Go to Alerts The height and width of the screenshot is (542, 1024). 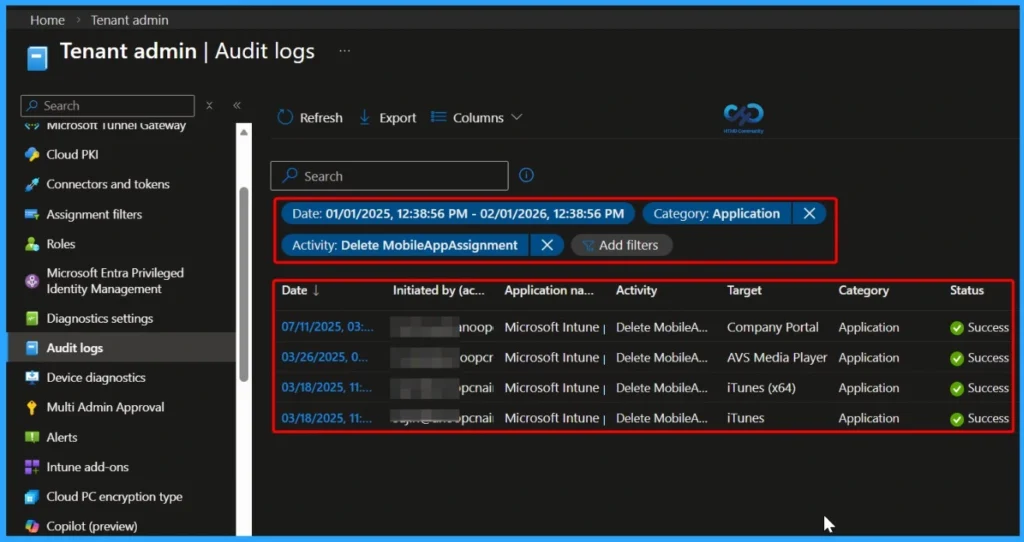click(61, 438)
